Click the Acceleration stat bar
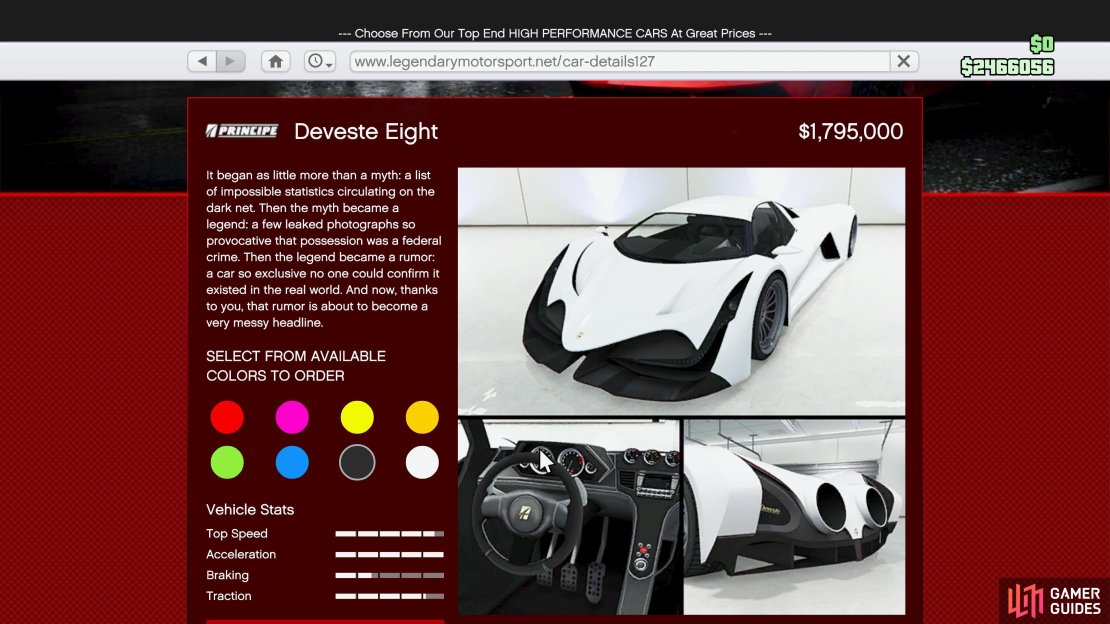This screenshot has height=624, width=1110. coord(389,555)
